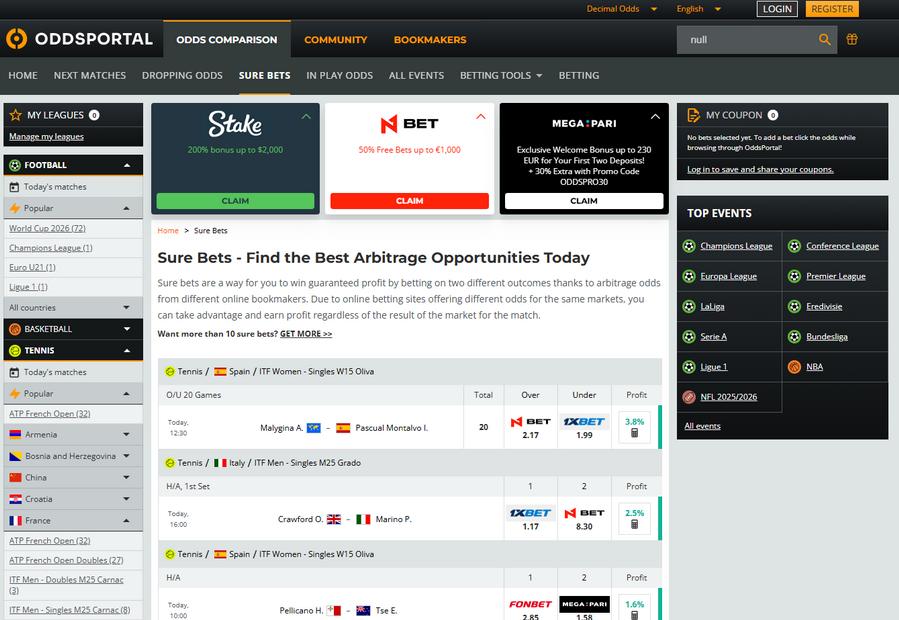Click calendar icon beside Football Today's matches

tap(14, 187)
